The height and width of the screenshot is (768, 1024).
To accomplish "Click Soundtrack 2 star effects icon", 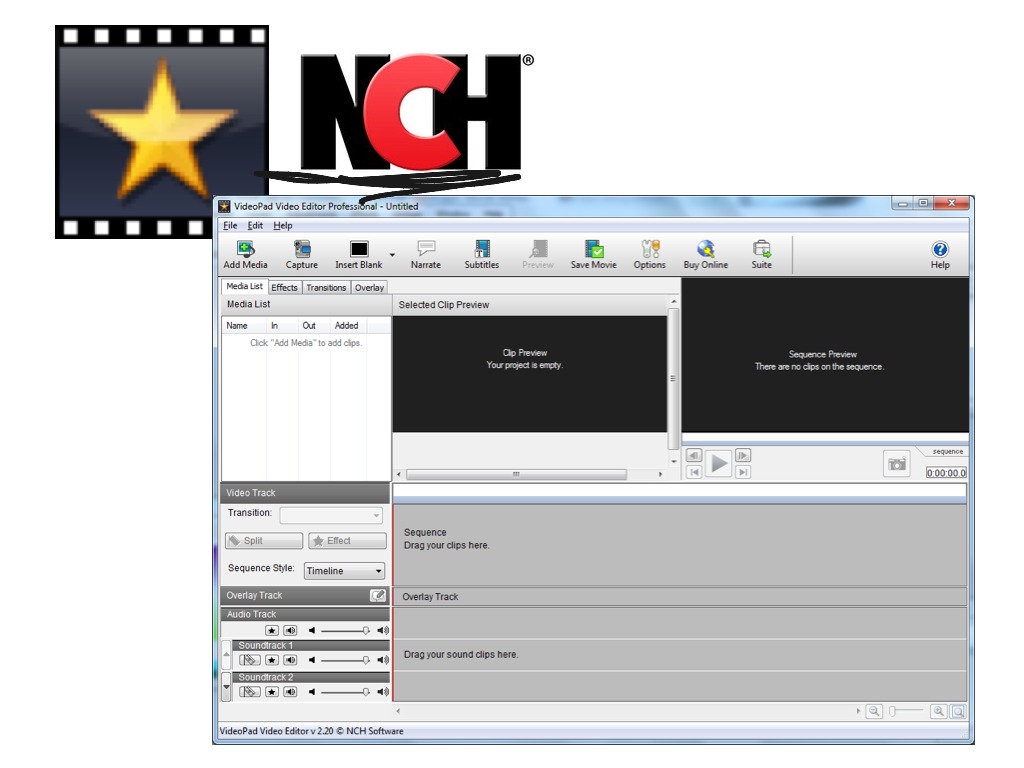I will (x=272, y=692).
